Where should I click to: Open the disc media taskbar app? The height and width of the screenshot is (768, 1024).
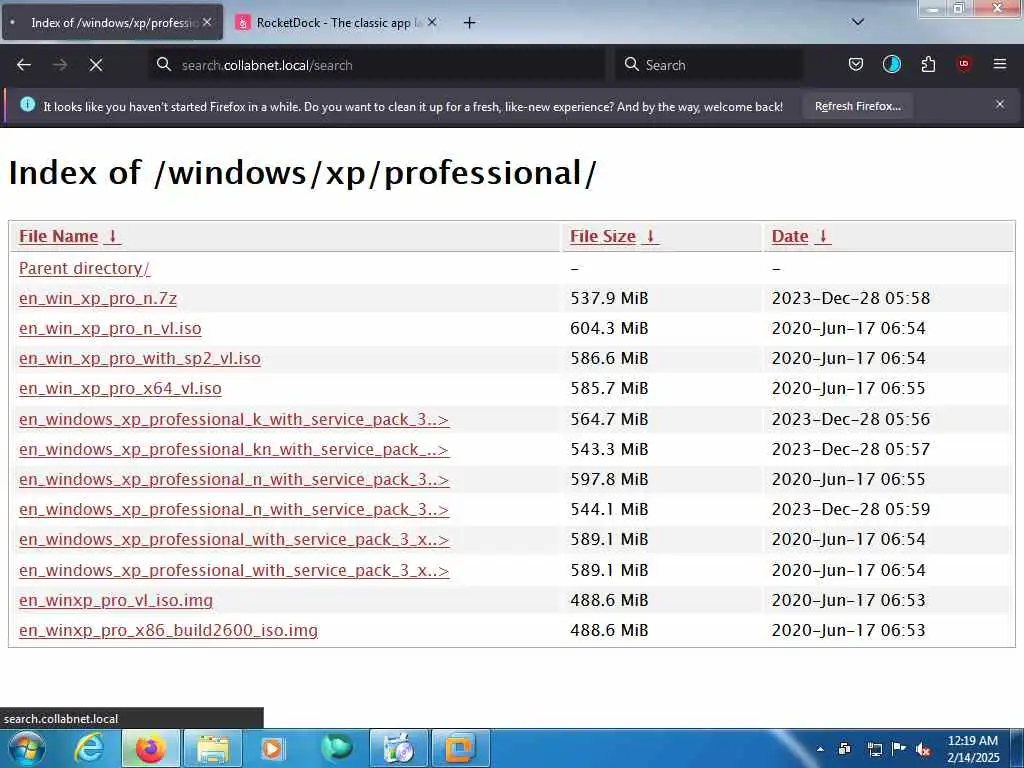tap(398, 748)
